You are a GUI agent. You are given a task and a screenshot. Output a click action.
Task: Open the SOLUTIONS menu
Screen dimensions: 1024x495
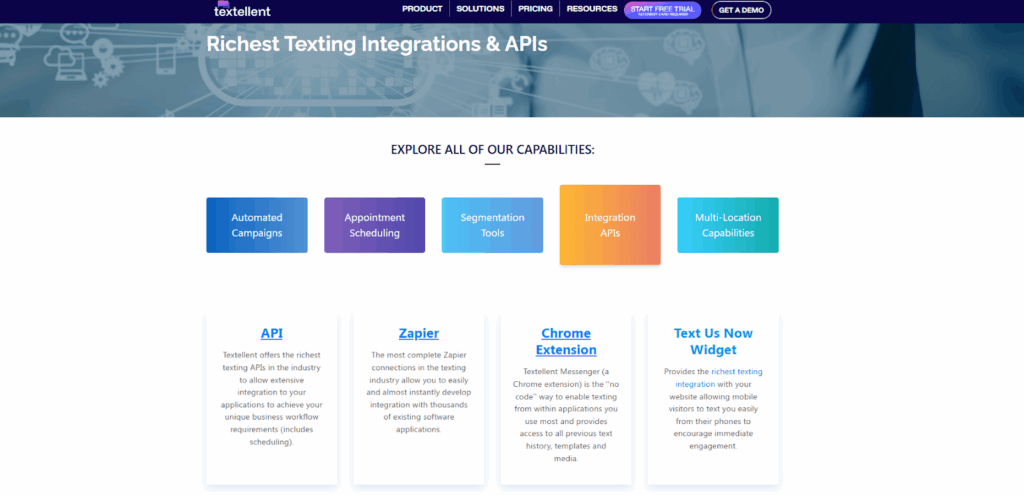[x=480, y=9]
